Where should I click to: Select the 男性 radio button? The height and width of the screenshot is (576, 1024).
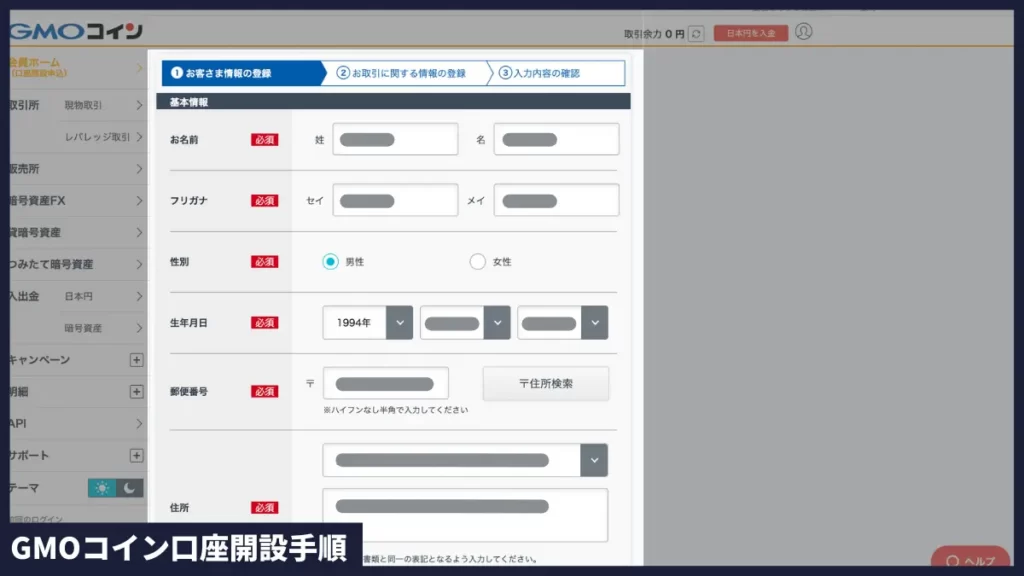tap(330, 262)
